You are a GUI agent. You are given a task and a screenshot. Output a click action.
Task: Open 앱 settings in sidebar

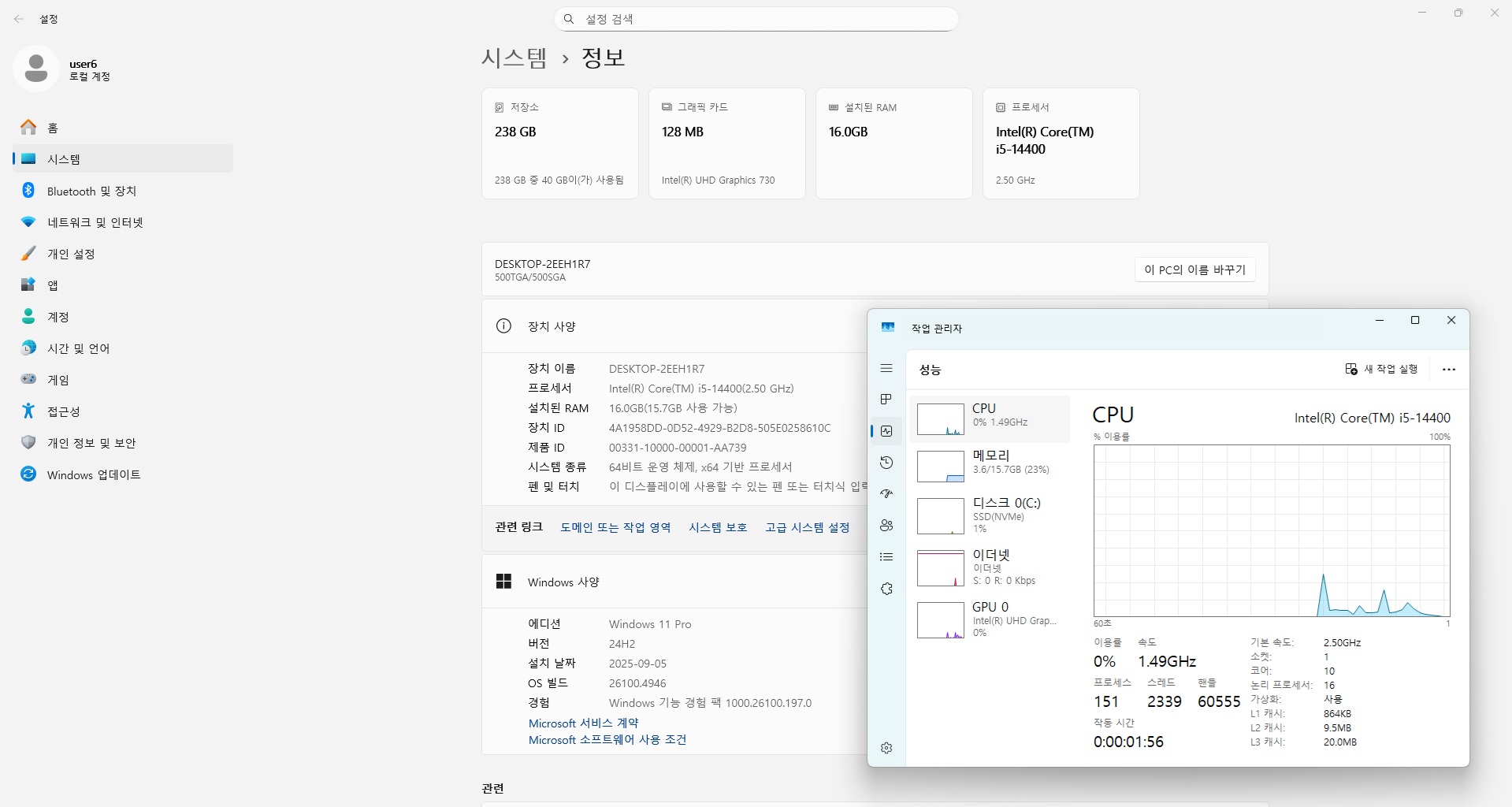point(123,285)
